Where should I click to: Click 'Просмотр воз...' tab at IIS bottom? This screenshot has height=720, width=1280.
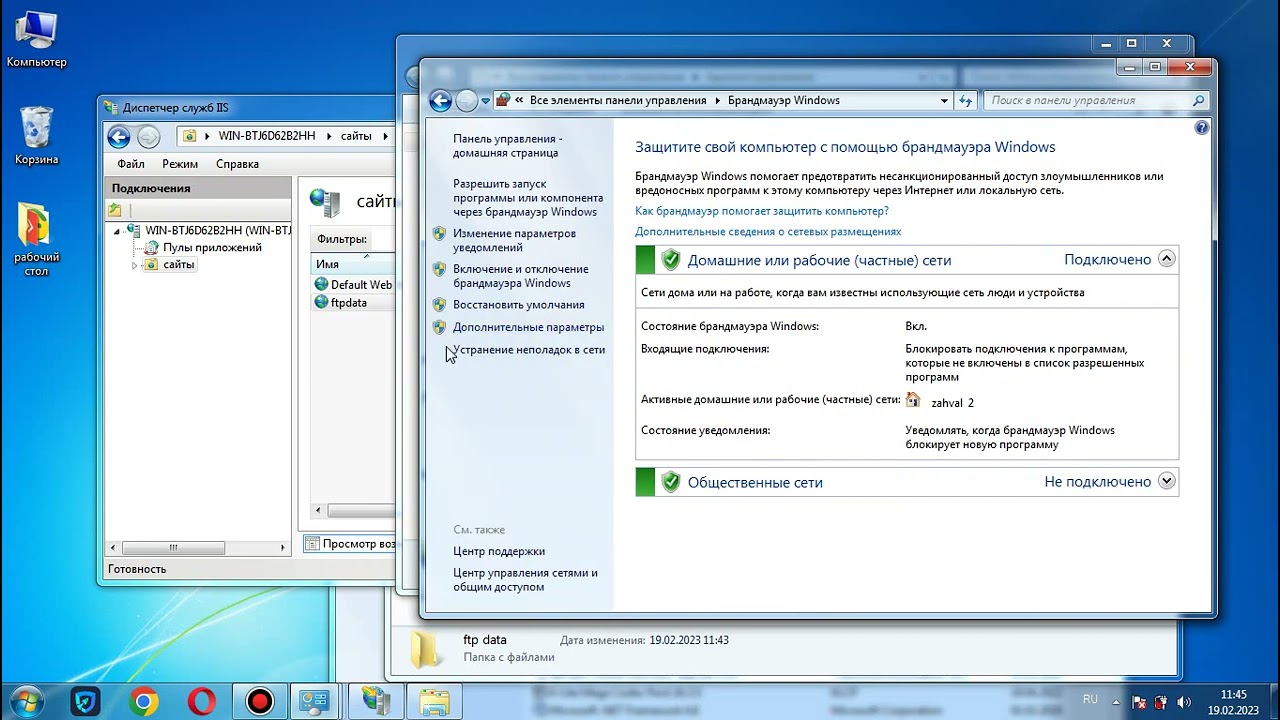tap(350, 544)
